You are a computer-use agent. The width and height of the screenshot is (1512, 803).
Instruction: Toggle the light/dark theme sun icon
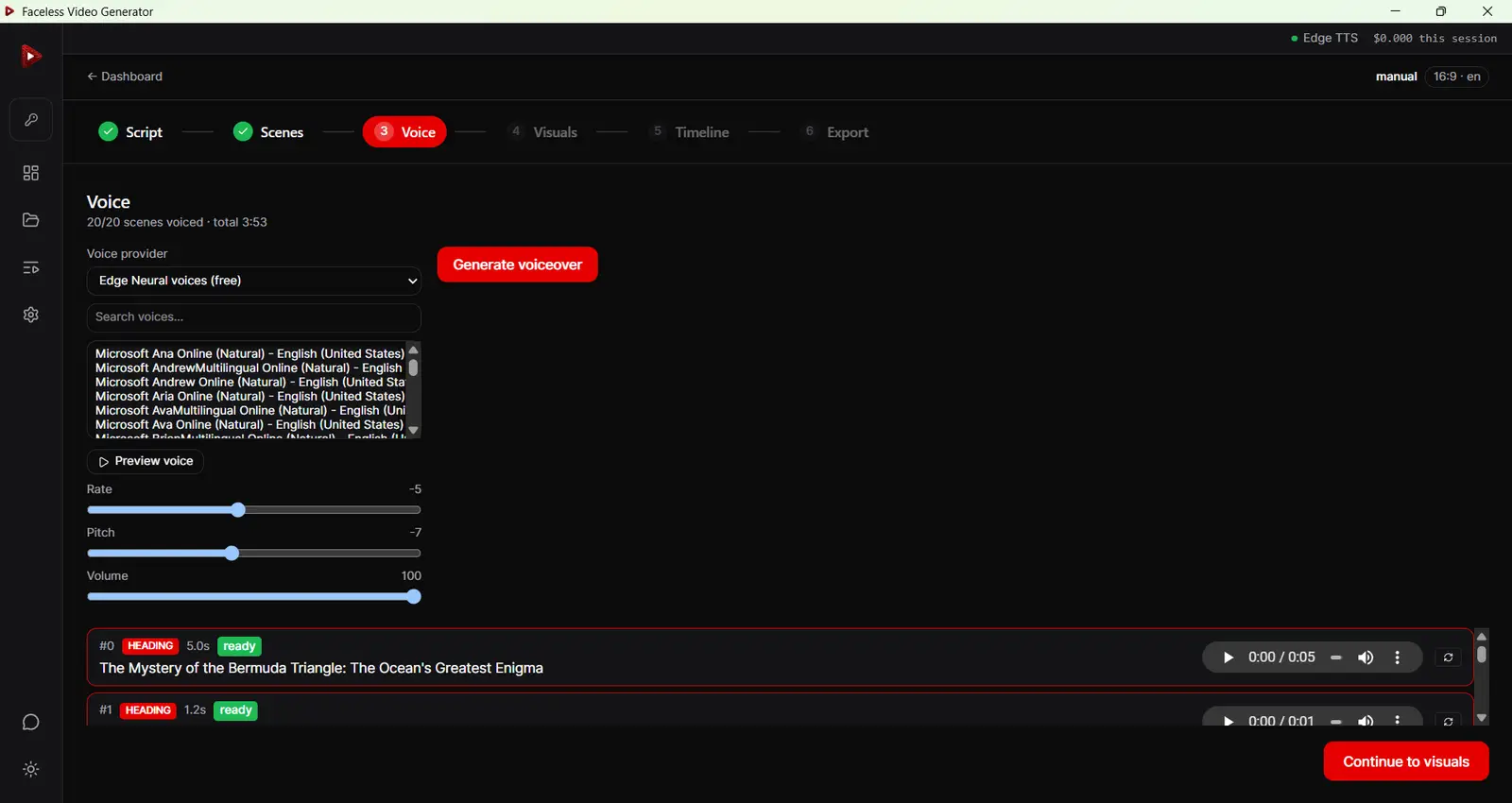tap(31, 770)
